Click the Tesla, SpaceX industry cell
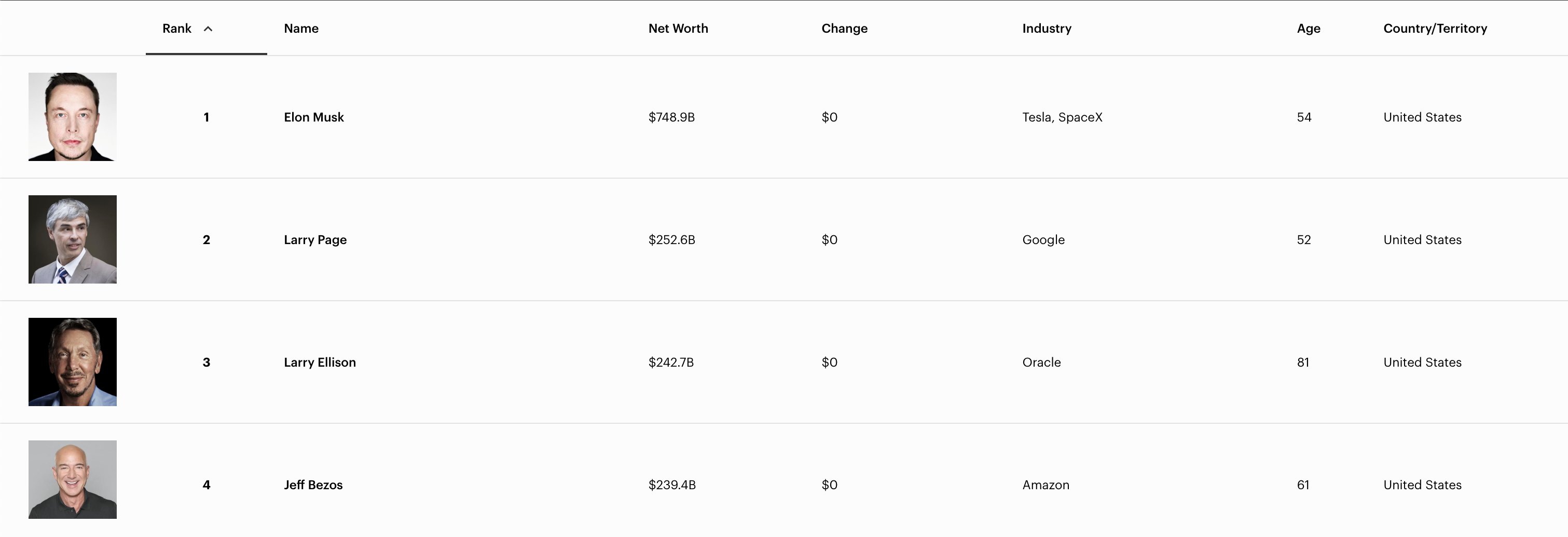Screen dimensions: 1568x537 [x=1062, y=117]
